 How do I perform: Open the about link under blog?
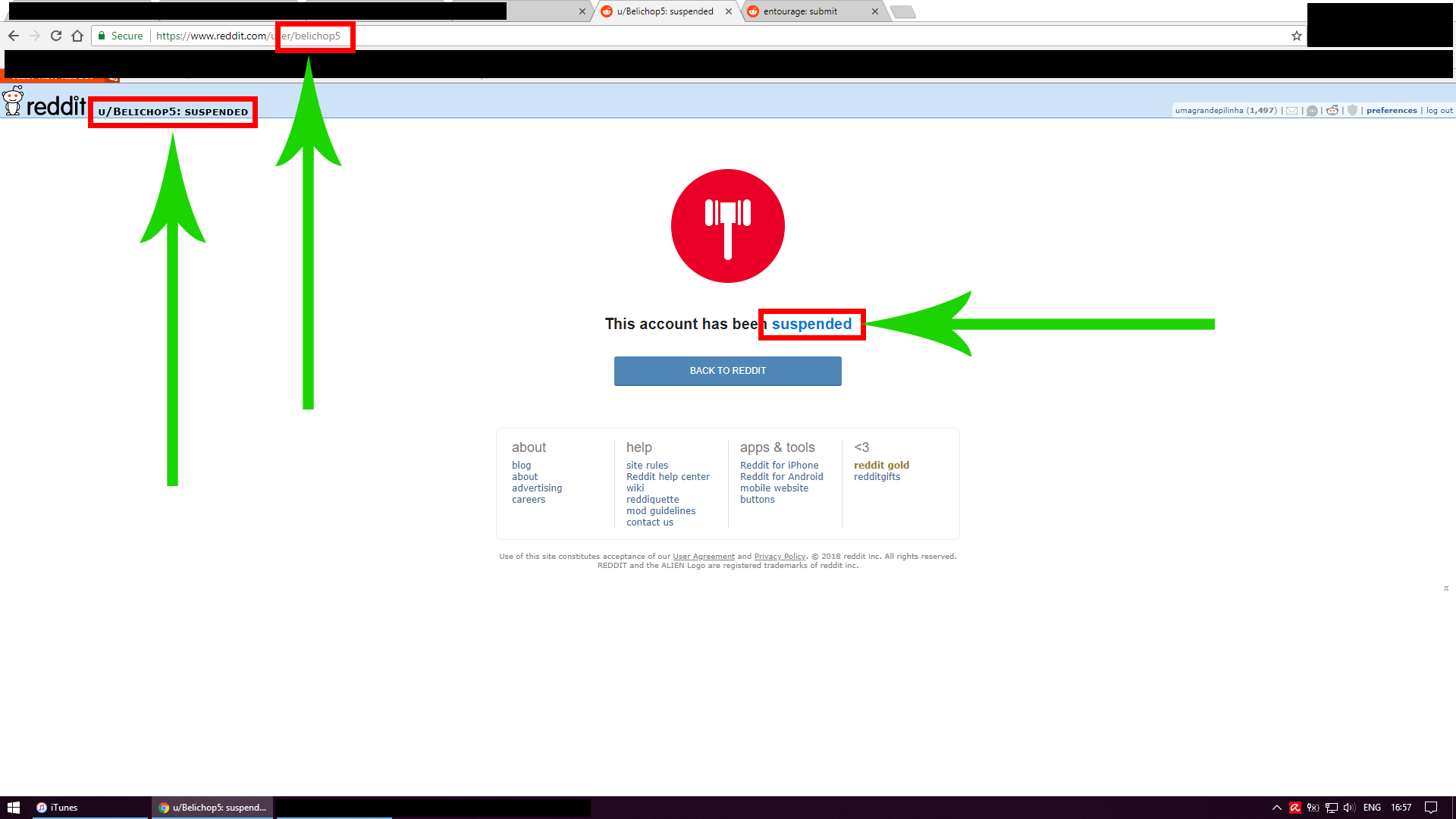(x=525, y=477)
